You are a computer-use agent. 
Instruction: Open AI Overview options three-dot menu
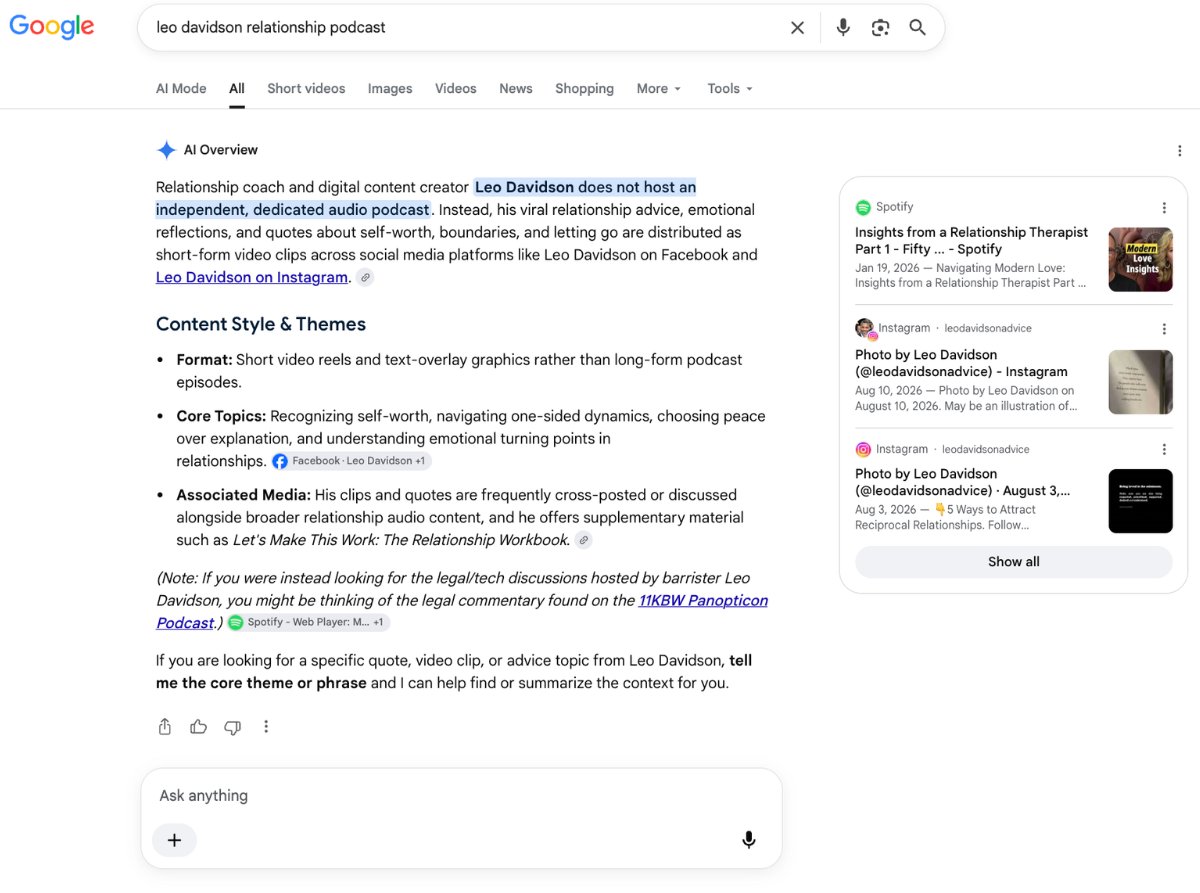(x=1179, y=151)
